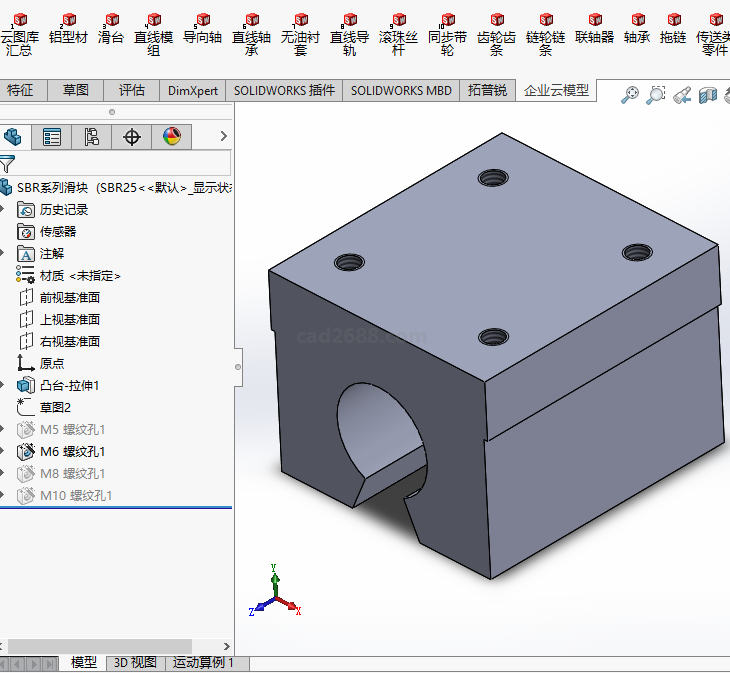730x673 pixels.
Task: Activate the Zoom to Area tool
Action: 655,95
